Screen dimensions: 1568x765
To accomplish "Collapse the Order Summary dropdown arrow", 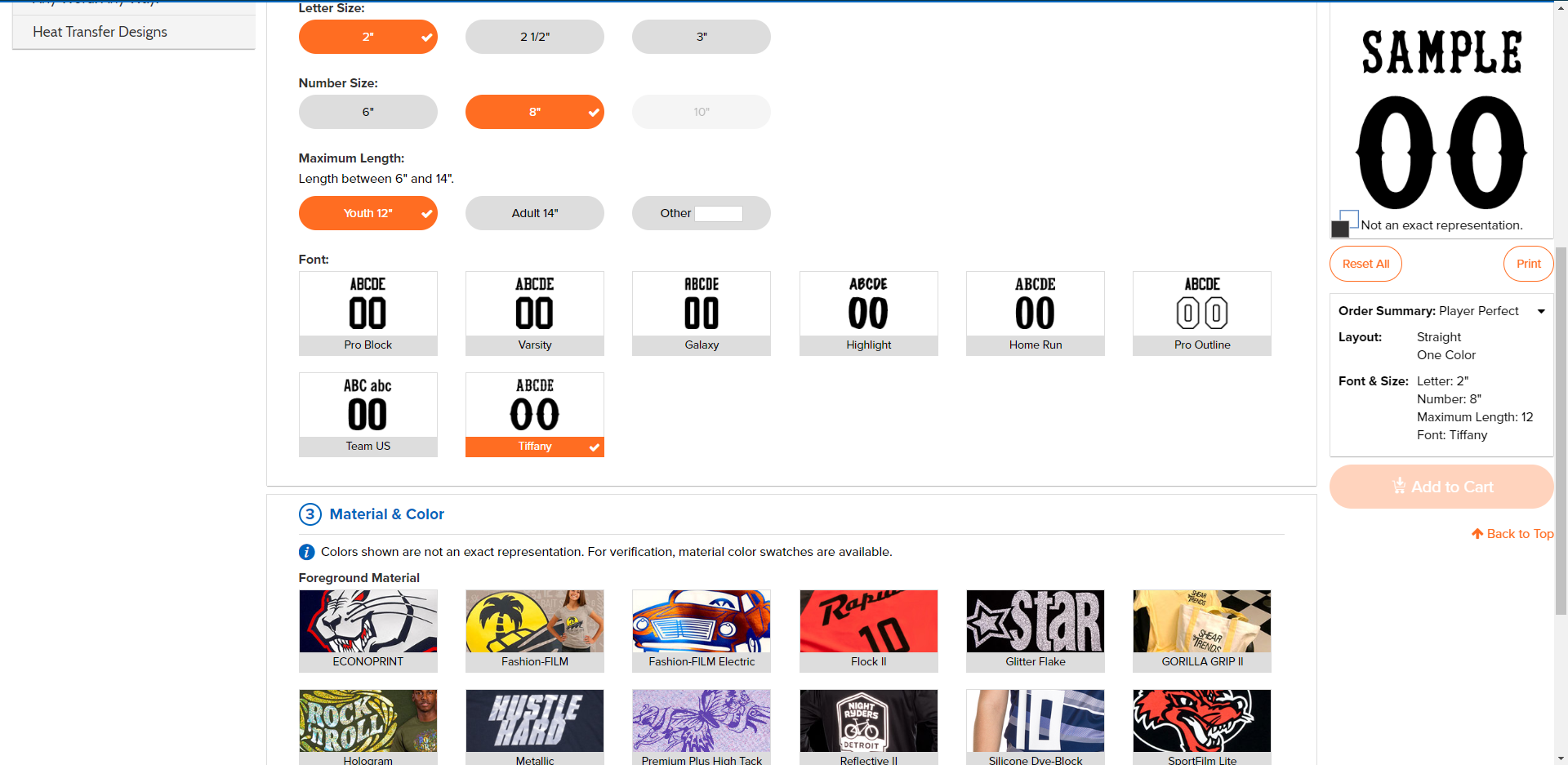I will 1541,311.
